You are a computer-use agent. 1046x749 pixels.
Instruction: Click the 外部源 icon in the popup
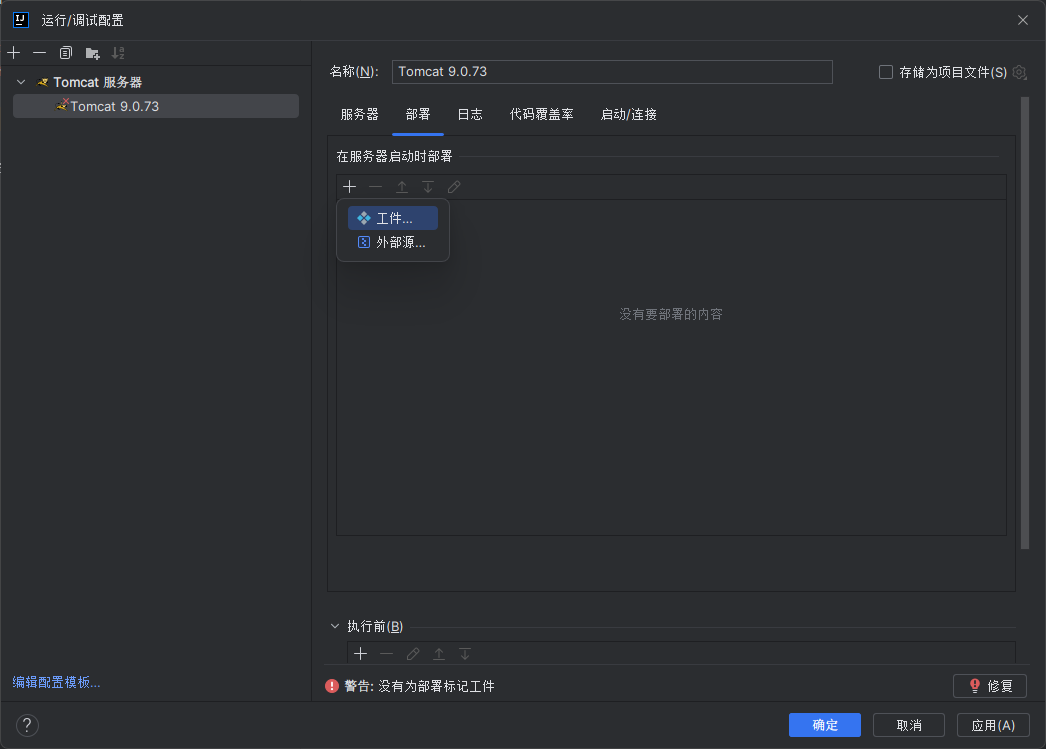pos(364,242)
